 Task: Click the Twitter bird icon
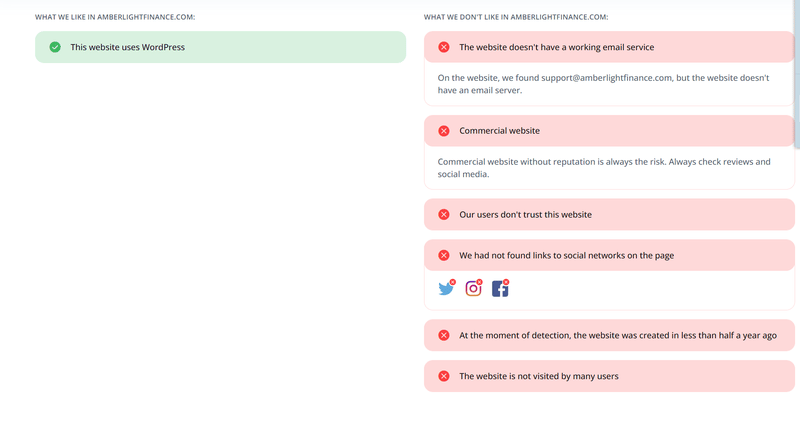pos(446,289)
